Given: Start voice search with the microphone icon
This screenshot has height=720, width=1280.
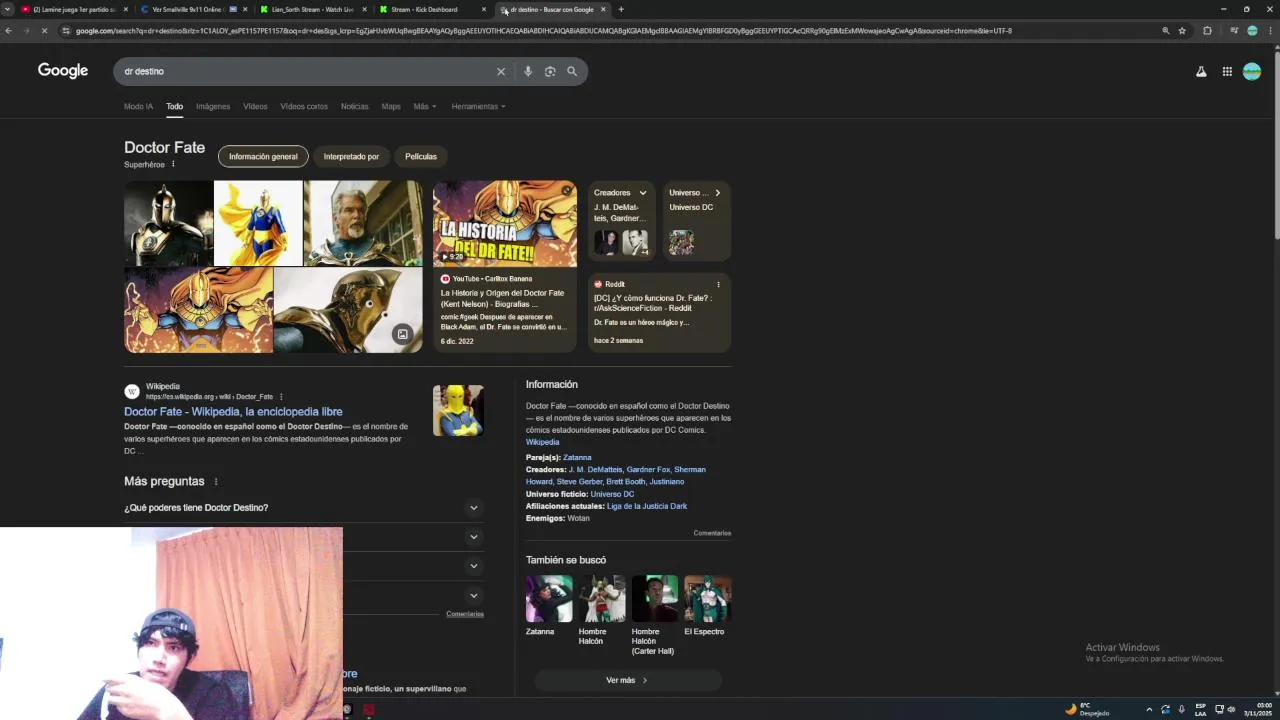Looking at the screenshot, I should click(x=528, y=72).
